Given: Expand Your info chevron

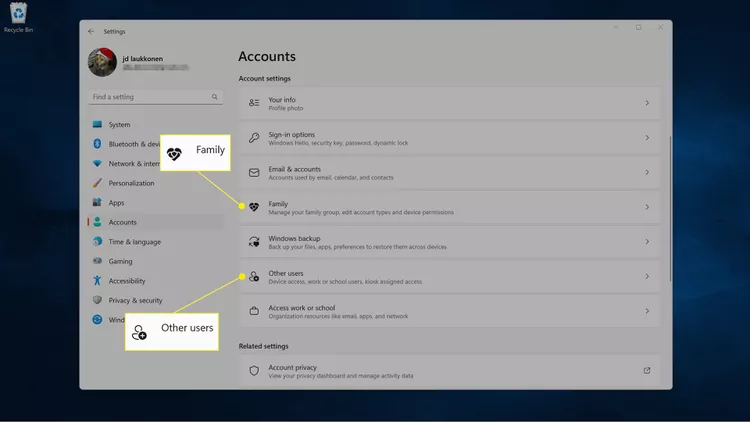Looking at the screenshot, I should click(x=647, y=103).
